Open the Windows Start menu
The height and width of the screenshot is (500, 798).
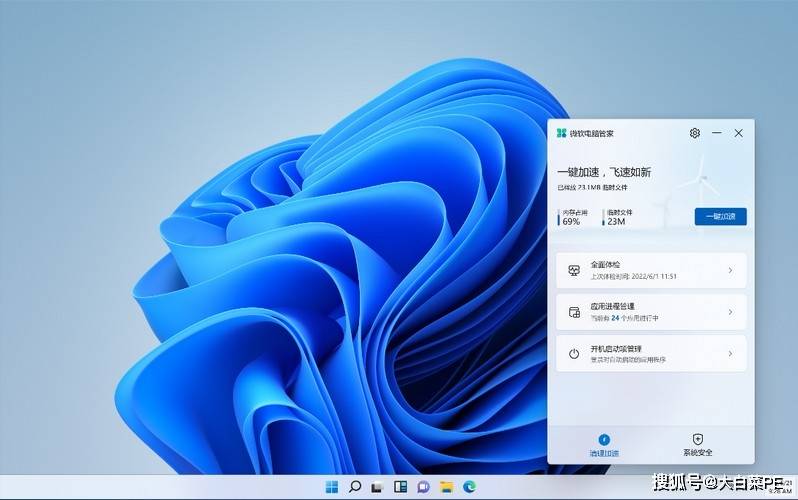pyautogui.click(x=332, y=487)
